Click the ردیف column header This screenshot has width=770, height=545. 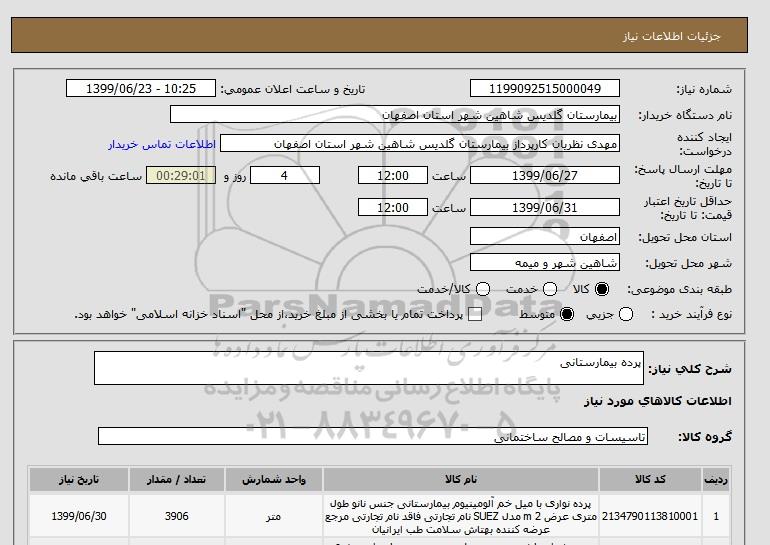pyautogui.click(x=715, y=480)
